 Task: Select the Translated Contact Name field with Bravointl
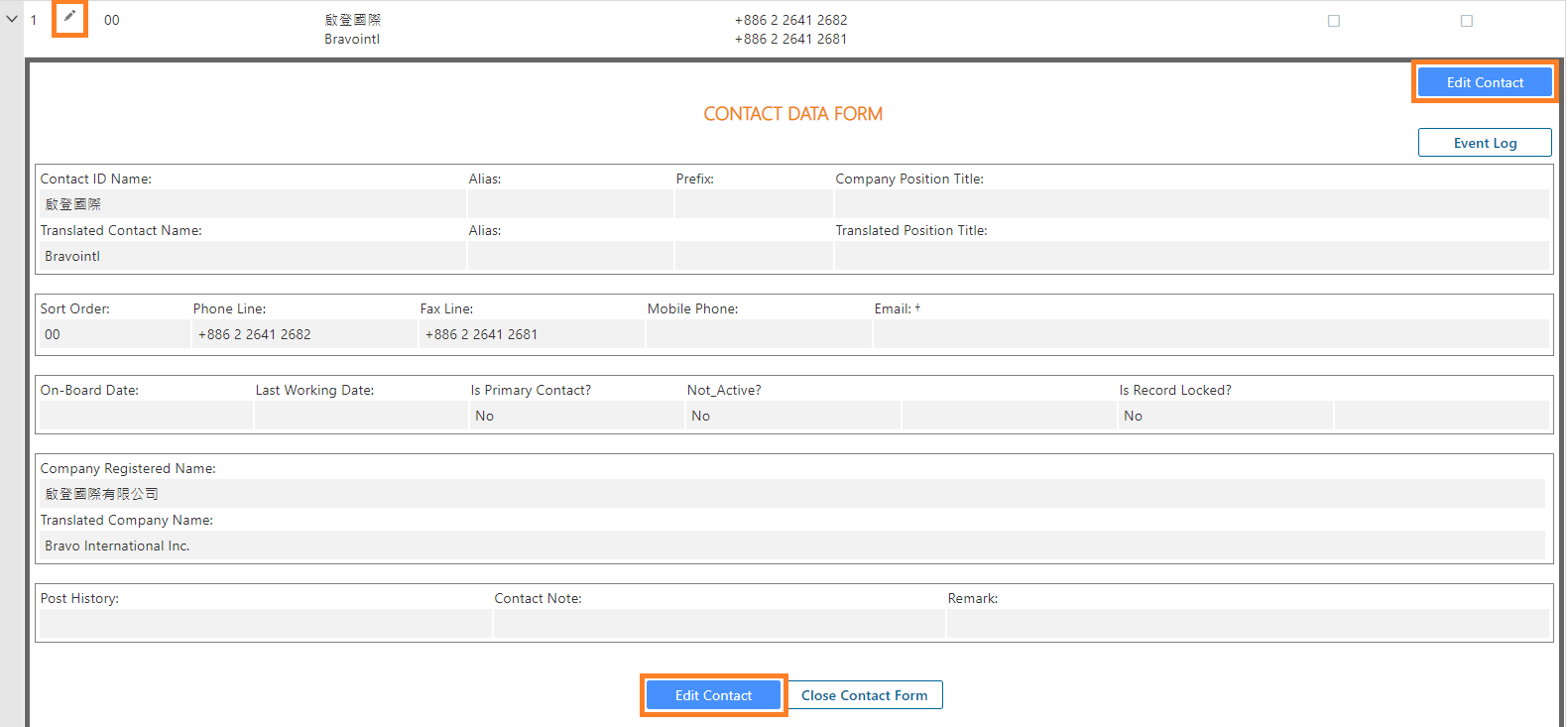(252, 256)
